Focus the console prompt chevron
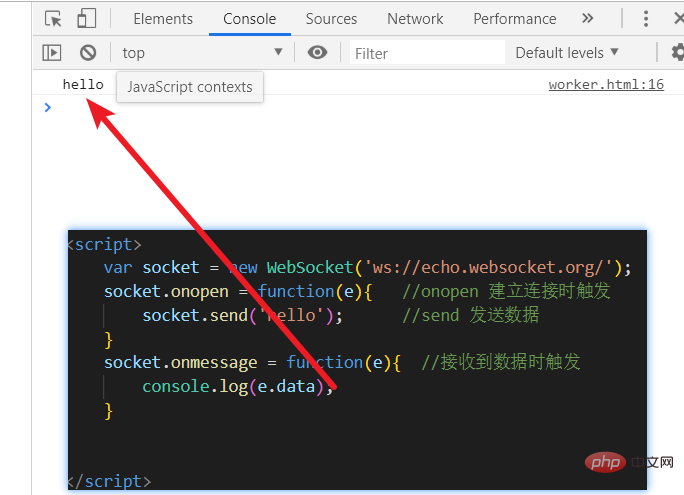This screenshot has height=495, width=684. pos(48,107)
